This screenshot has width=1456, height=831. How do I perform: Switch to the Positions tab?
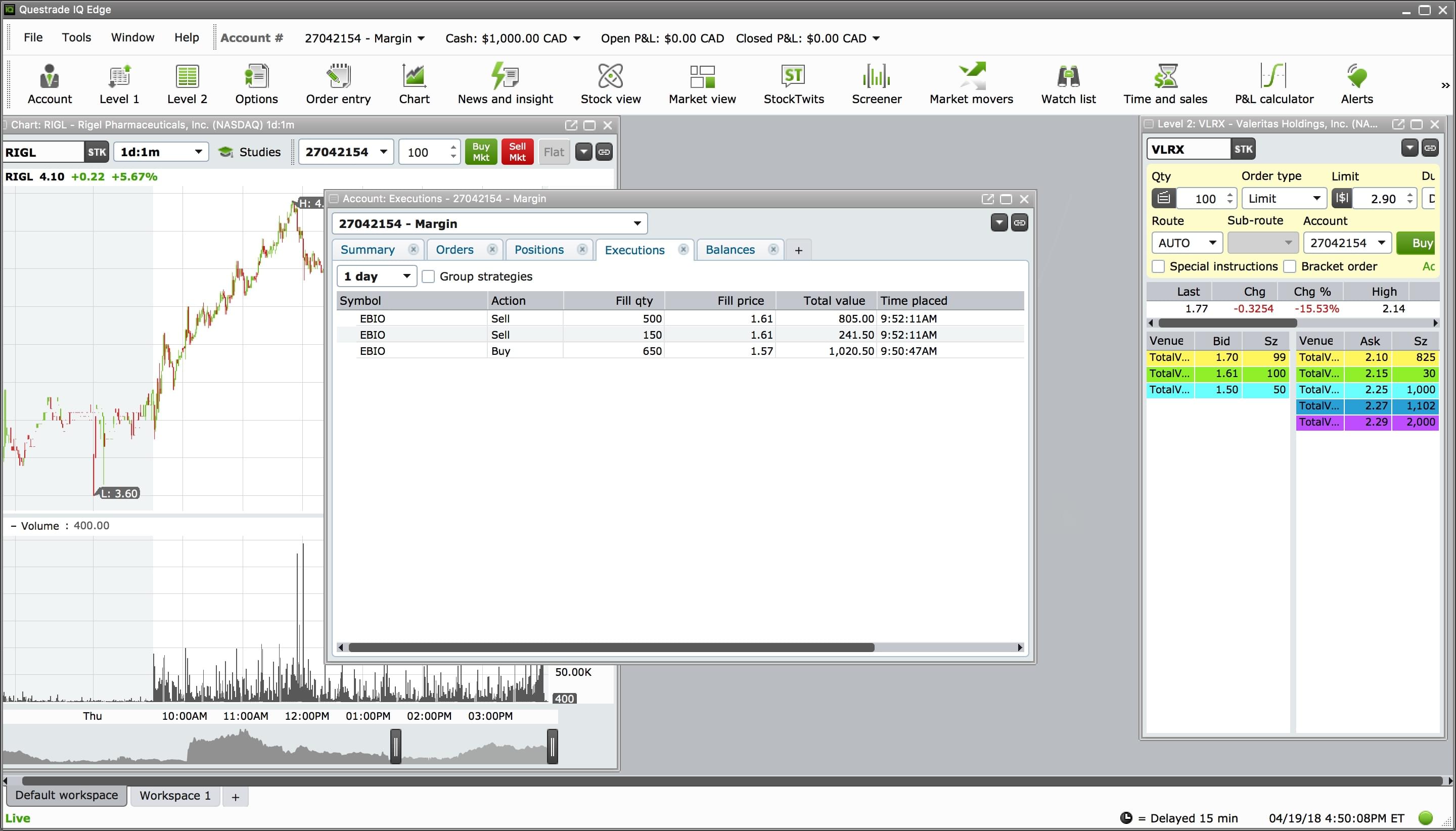click(539, 250)
